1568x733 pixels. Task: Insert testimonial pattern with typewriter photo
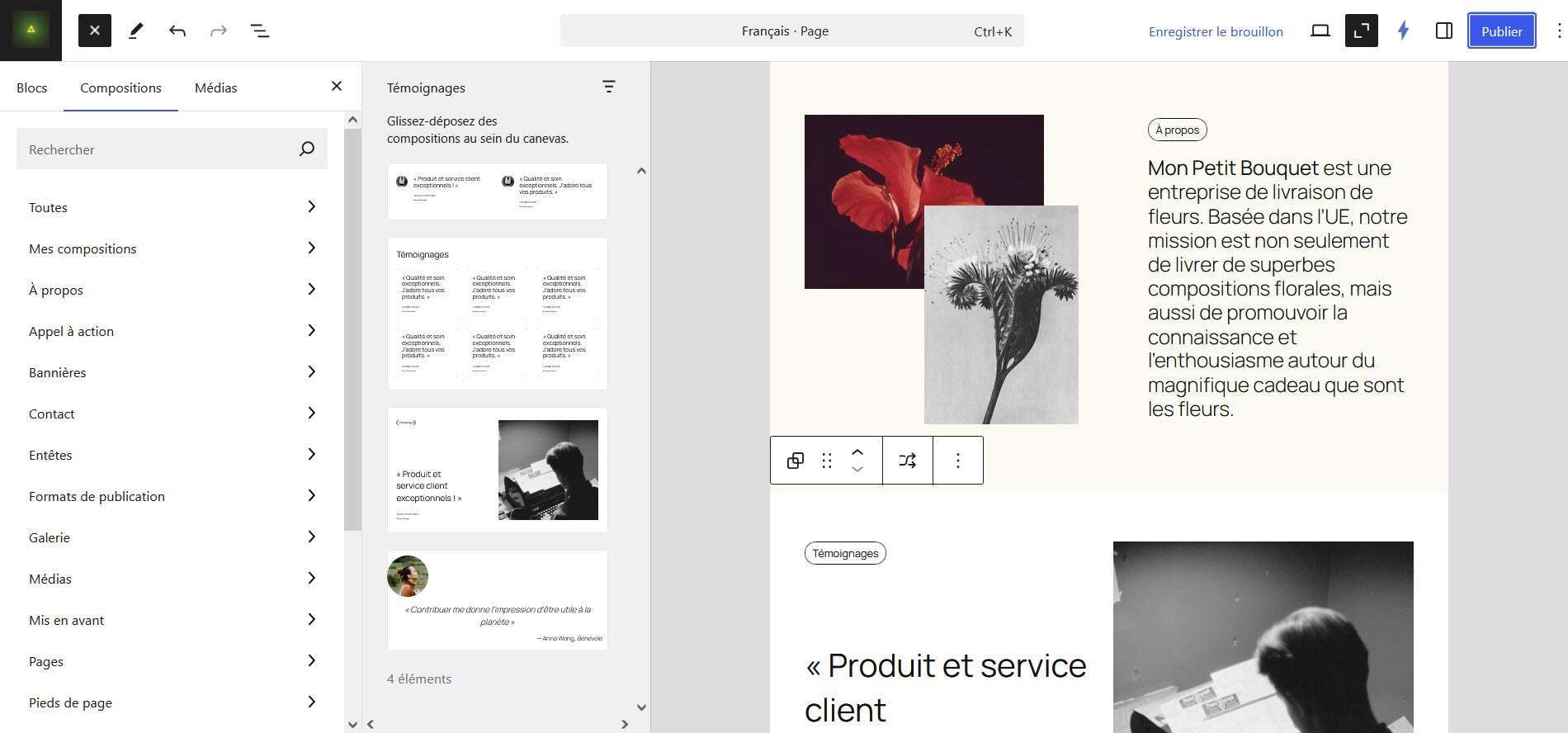(x=498, y=470)
